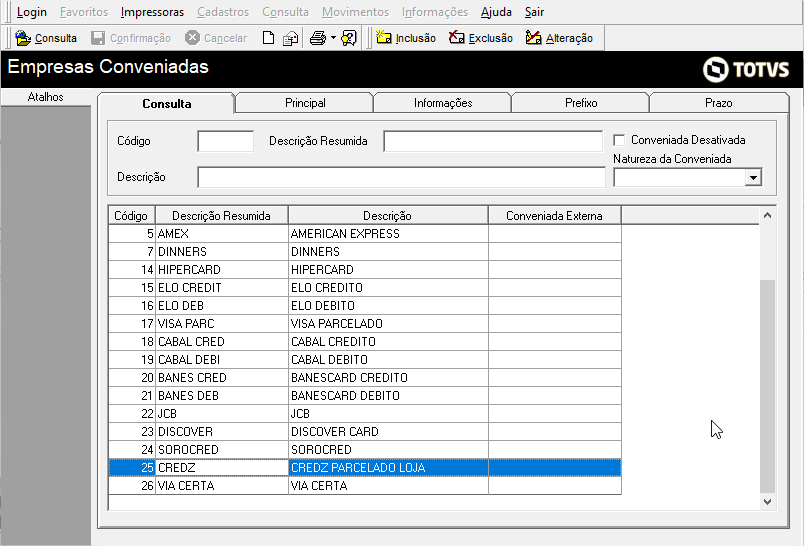Open the Natureza da Conveniada dropdown
Viewport: 804px width, 546px height.
coord(753,177)
